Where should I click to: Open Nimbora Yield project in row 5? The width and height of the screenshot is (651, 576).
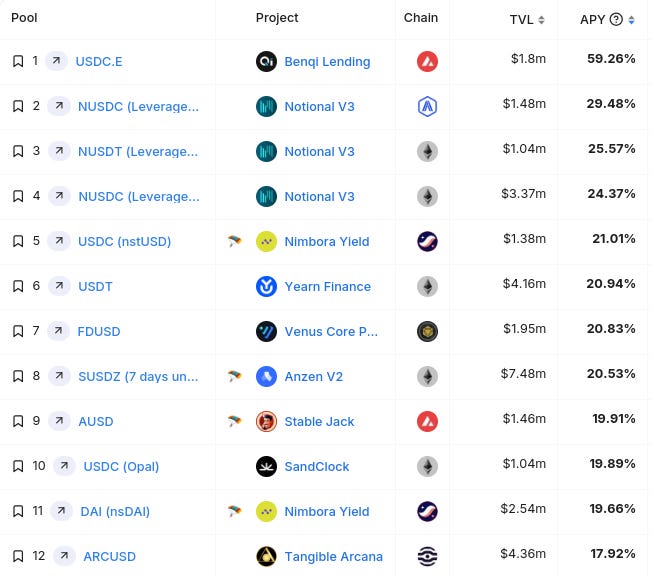click(327, 241)
